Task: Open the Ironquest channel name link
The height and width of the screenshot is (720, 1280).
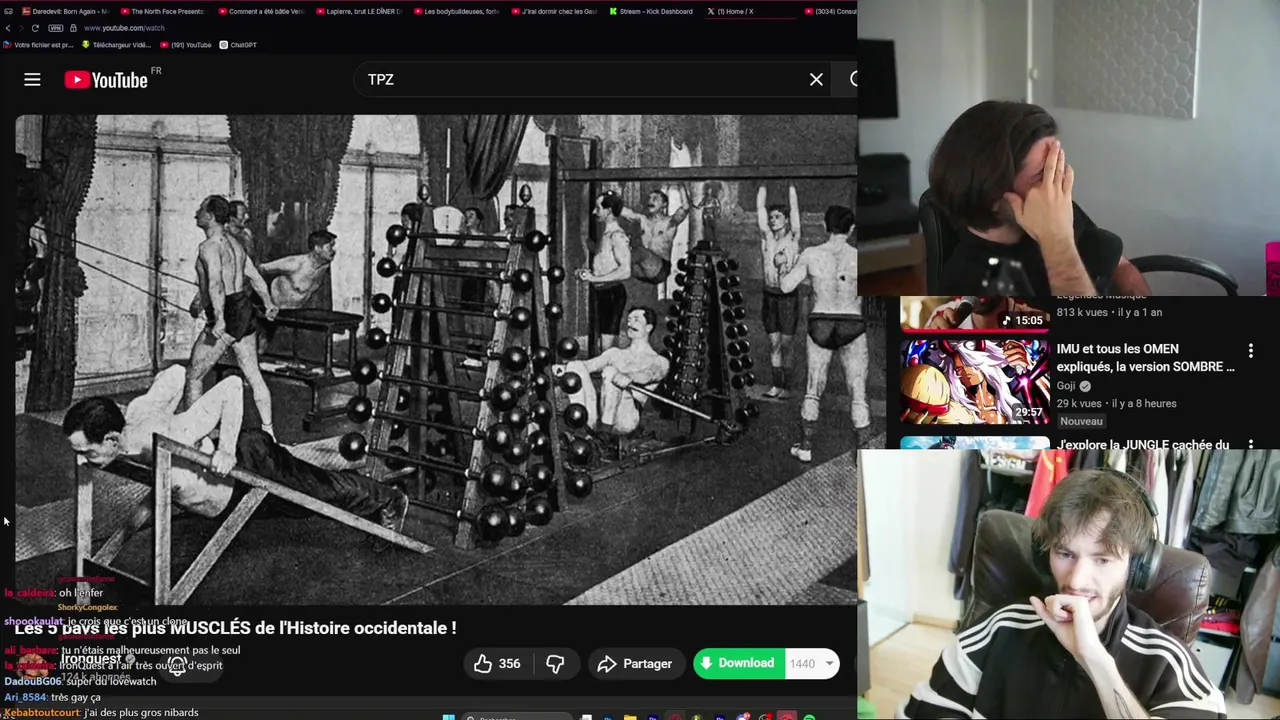Action: click(x=91, y=659)
